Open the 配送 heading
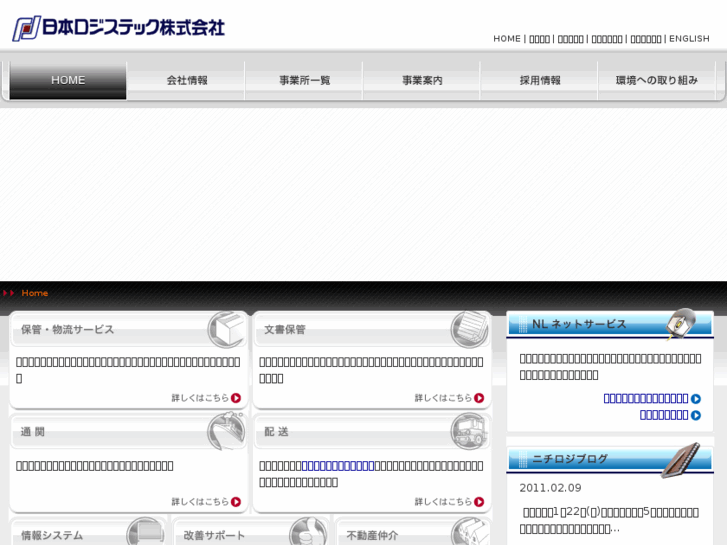Screen dimensions: 727x545 (276, 432)
